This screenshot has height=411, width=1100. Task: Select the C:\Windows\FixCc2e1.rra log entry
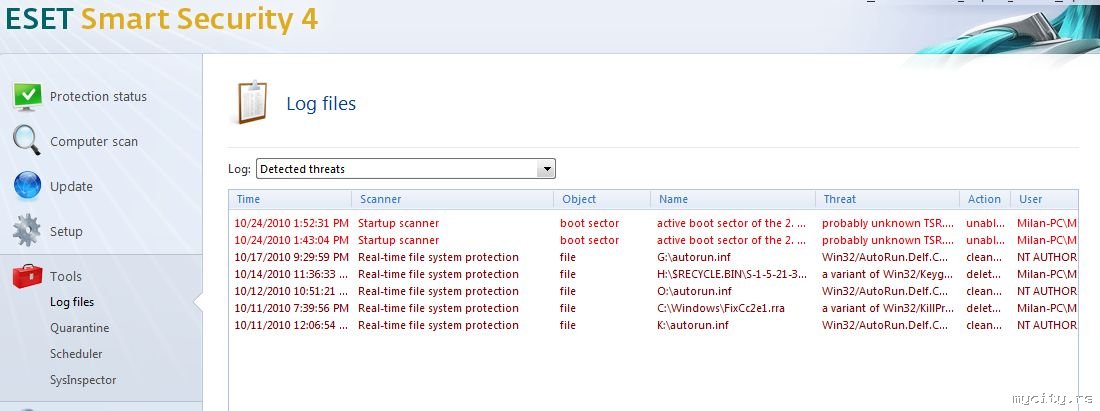720,308
